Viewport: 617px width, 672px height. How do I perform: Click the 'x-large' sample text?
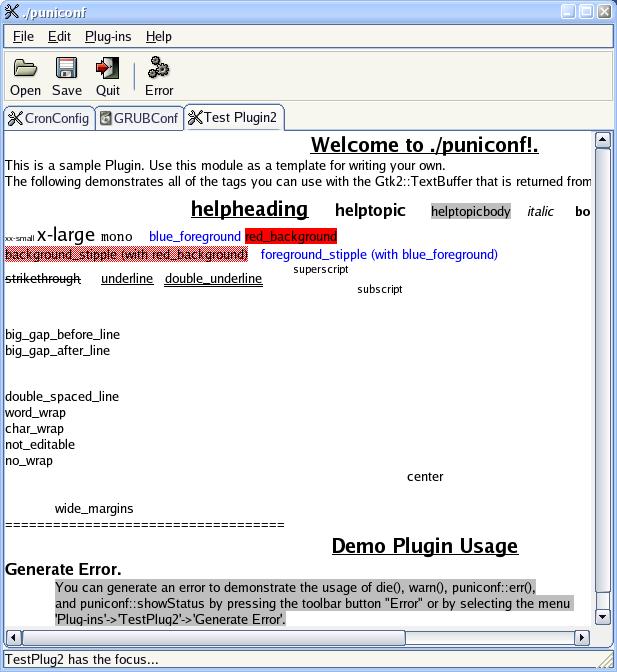coord(66,235)
